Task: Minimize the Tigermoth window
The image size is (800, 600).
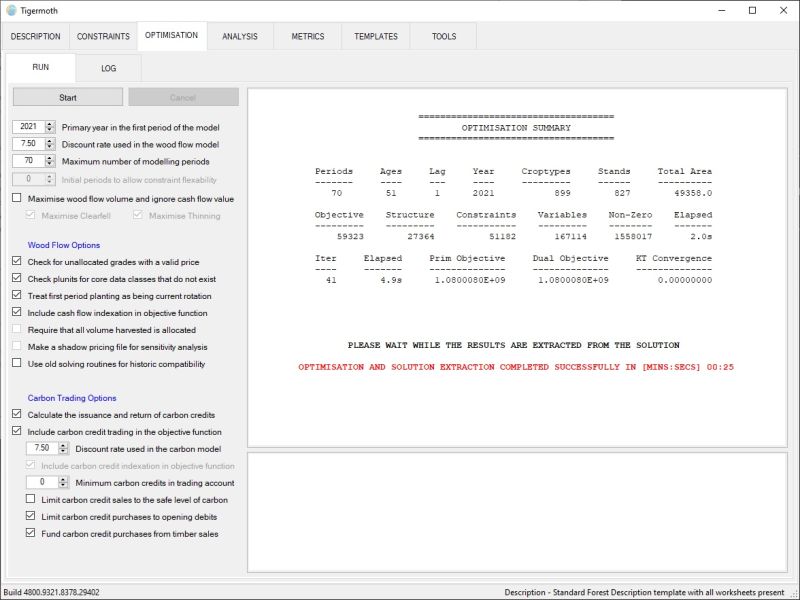Action: point(721,11)
